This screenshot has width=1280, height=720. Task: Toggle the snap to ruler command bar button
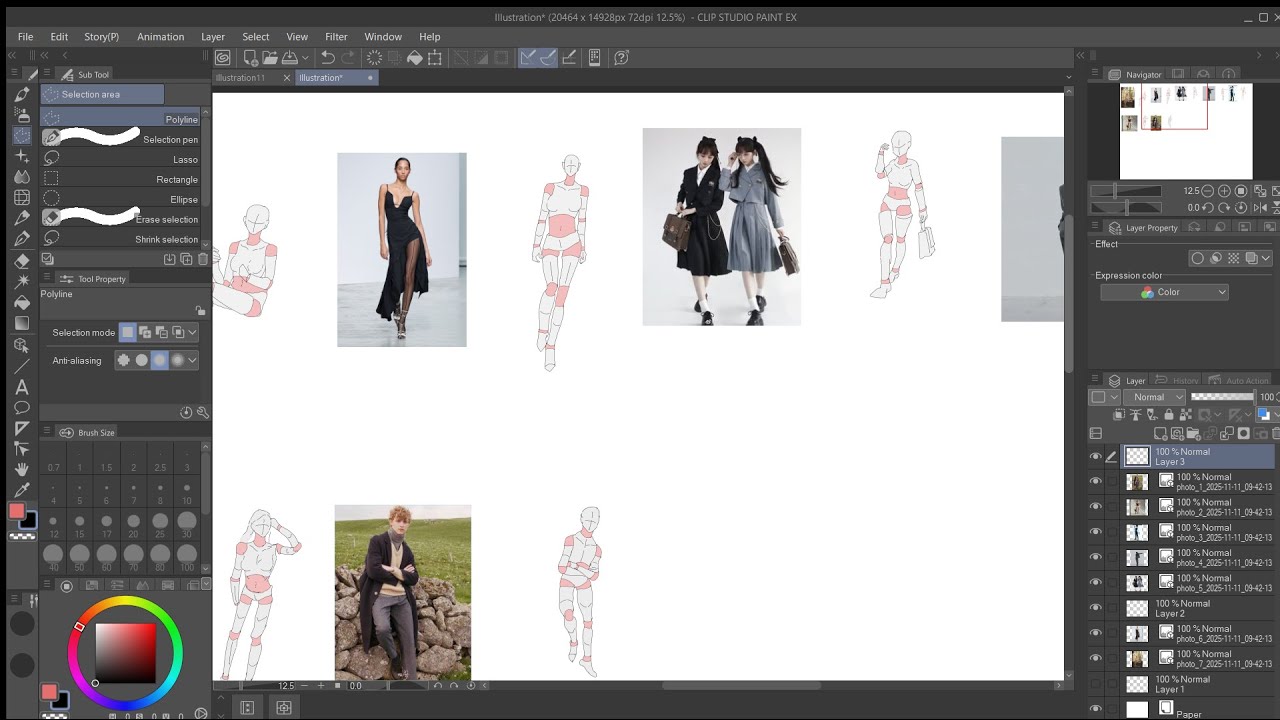click(528, 58)
